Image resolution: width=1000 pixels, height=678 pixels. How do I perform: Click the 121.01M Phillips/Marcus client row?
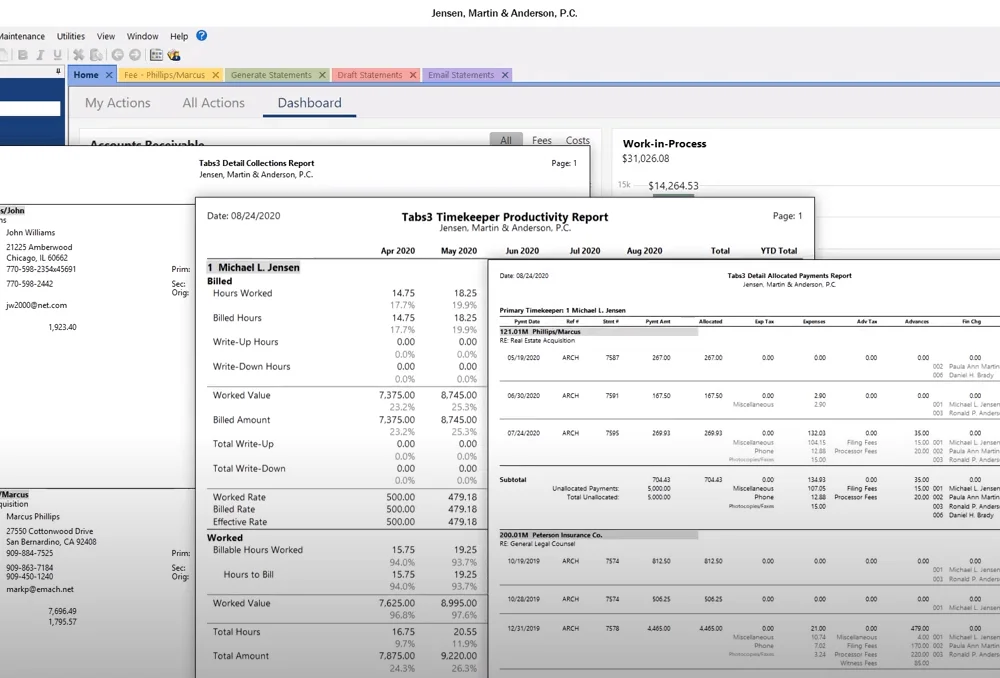598,332
